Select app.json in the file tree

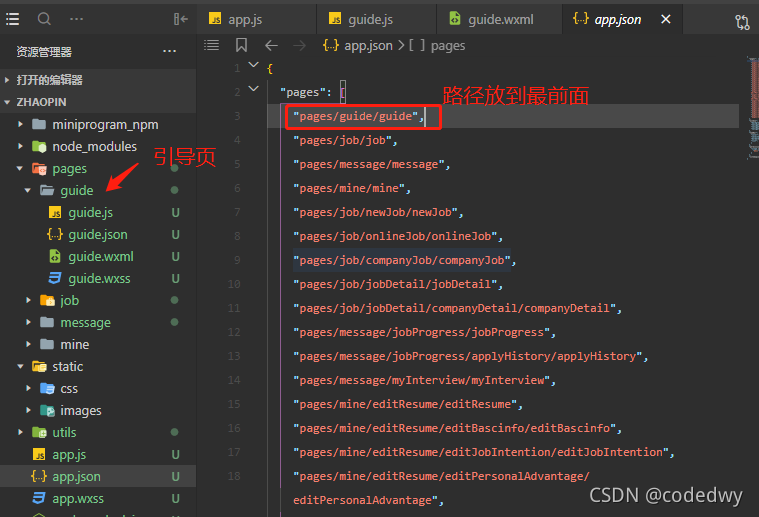tap(76, 476)
